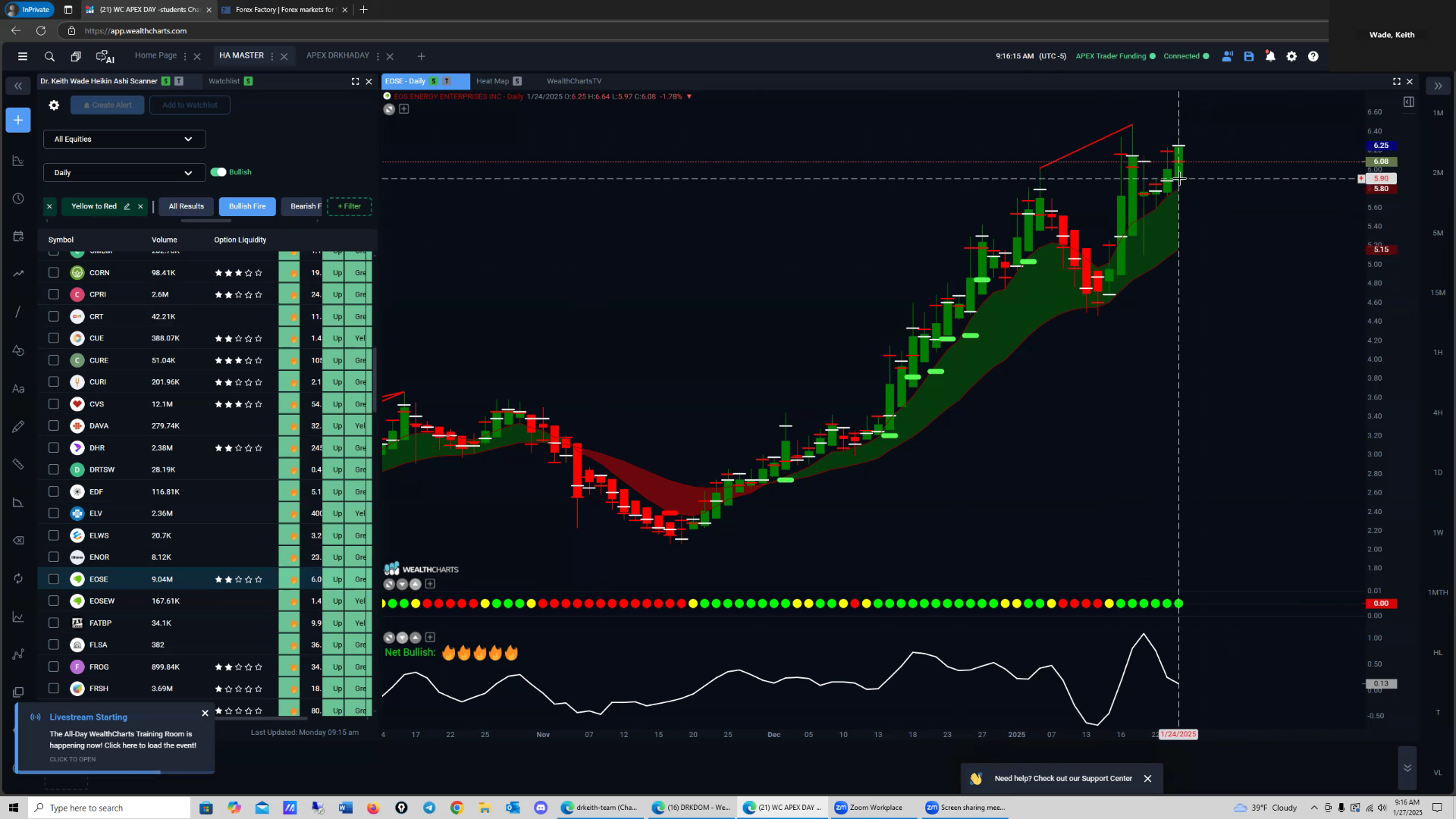The width and height of the screenshot is (1456, 819).
Task: Open the hamburger main menu
Action: [23, 56]
